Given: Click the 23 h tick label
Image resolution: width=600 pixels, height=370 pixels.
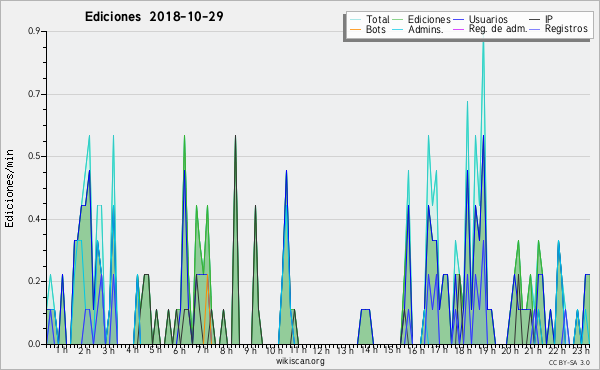Looking at the screenshot, I should point(580,350).
